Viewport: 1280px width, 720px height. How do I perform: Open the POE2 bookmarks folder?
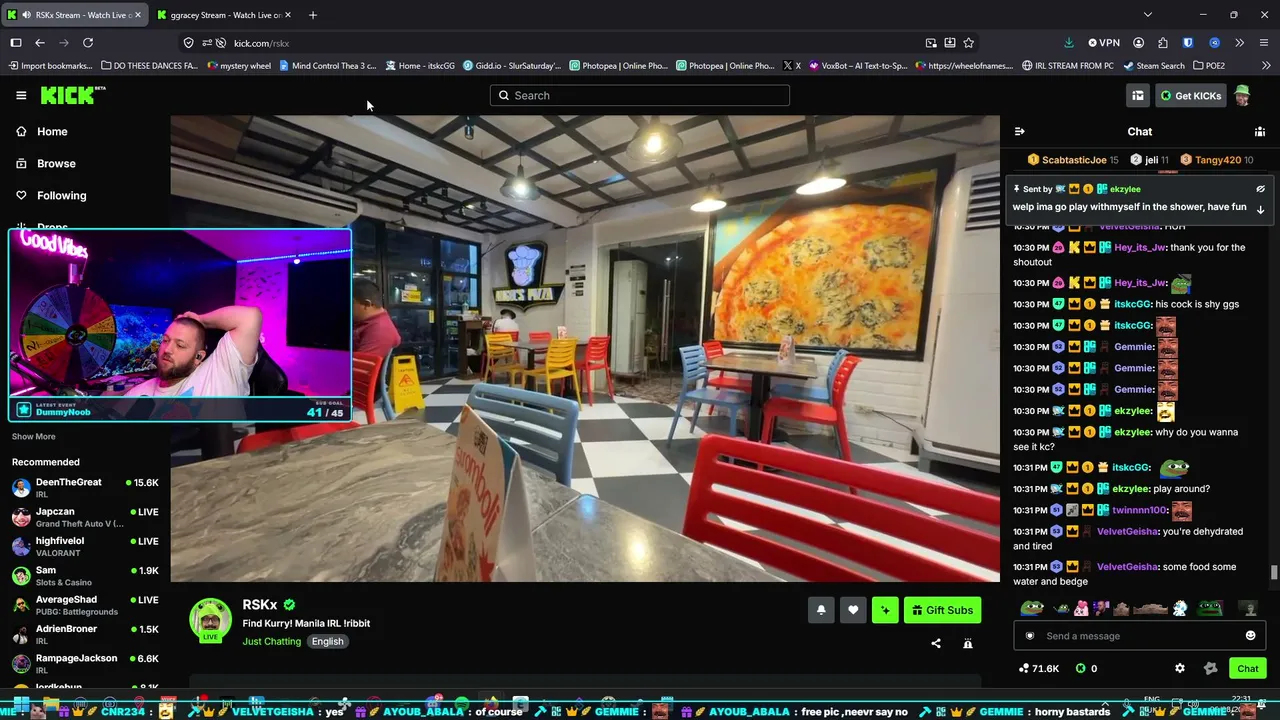(1209, 66)
